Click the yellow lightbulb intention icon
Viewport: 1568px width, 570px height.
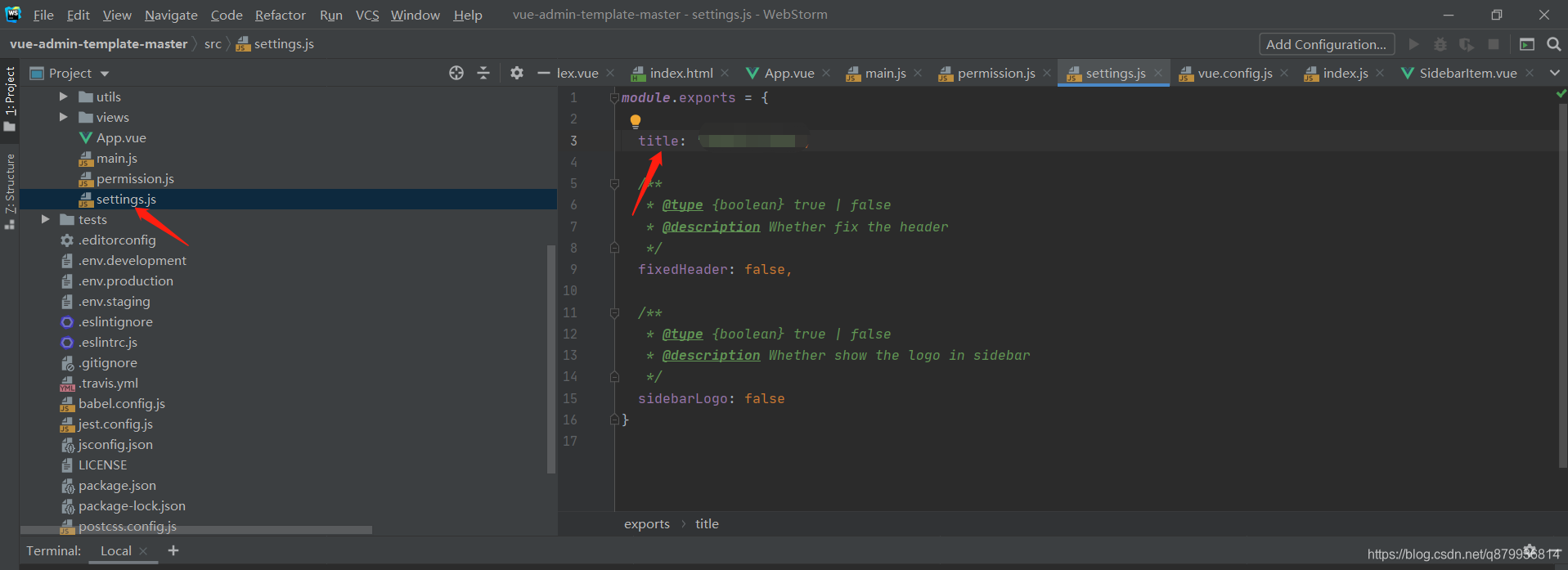tap(636, 121)
